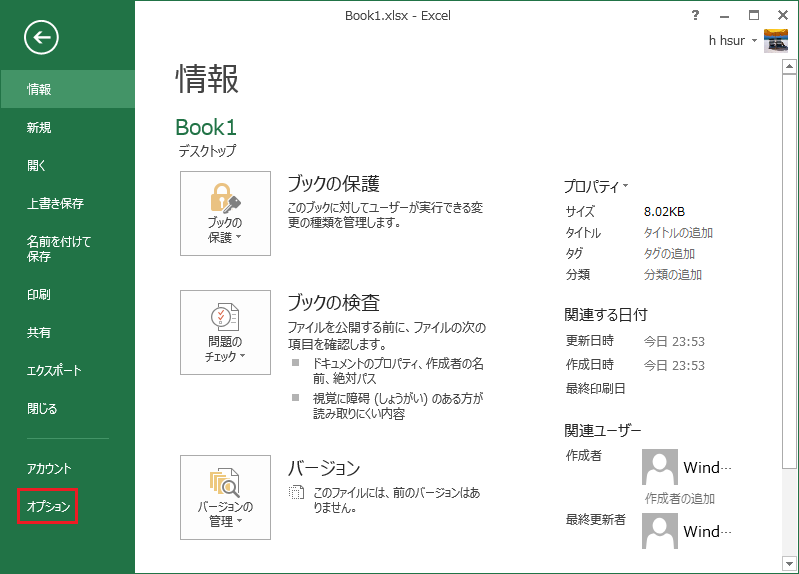
Task: Click the 作成者 author avatar icon
Action: click(659, 467)
